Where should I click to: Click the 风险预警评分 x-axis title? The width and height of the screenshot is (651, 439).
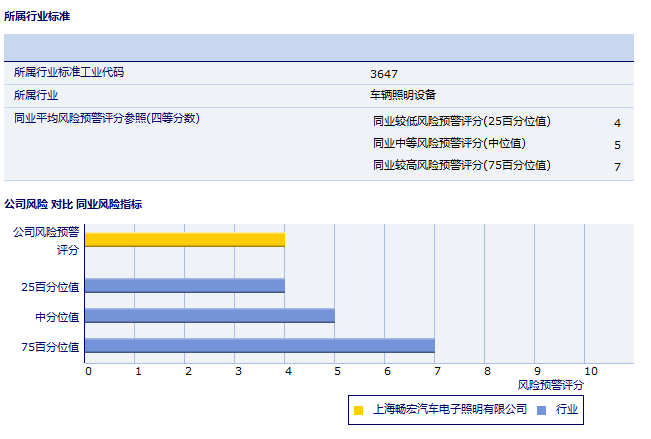pyautogui.click(x=551, y=385)
